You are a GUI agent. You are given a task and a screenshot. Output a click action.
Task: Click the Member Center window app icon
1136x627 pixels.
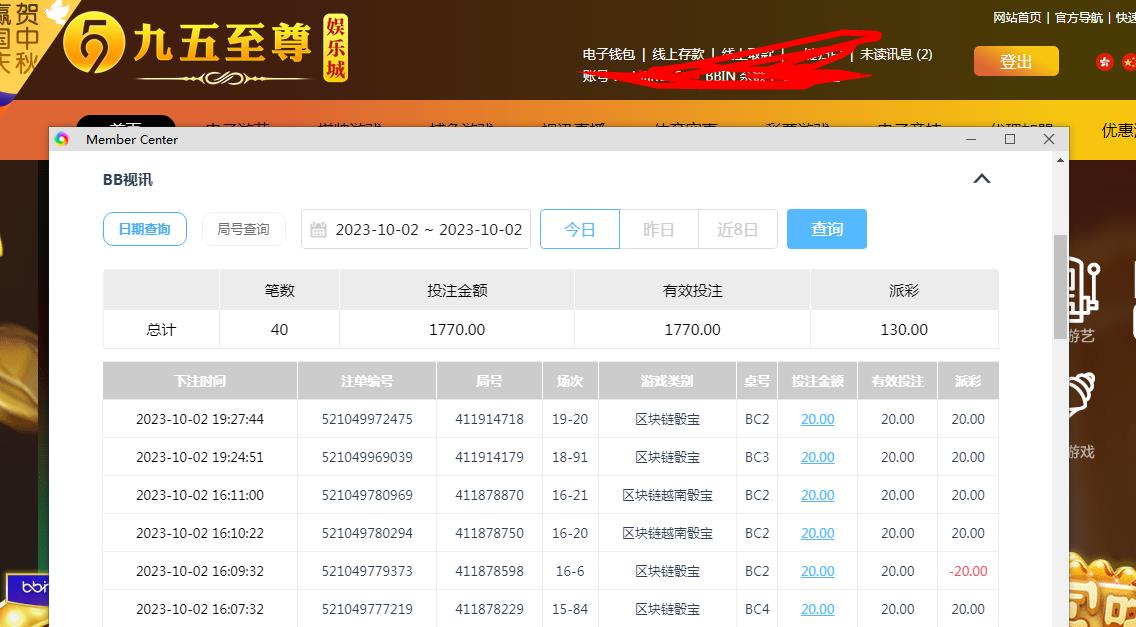click(x=62, y=139)
